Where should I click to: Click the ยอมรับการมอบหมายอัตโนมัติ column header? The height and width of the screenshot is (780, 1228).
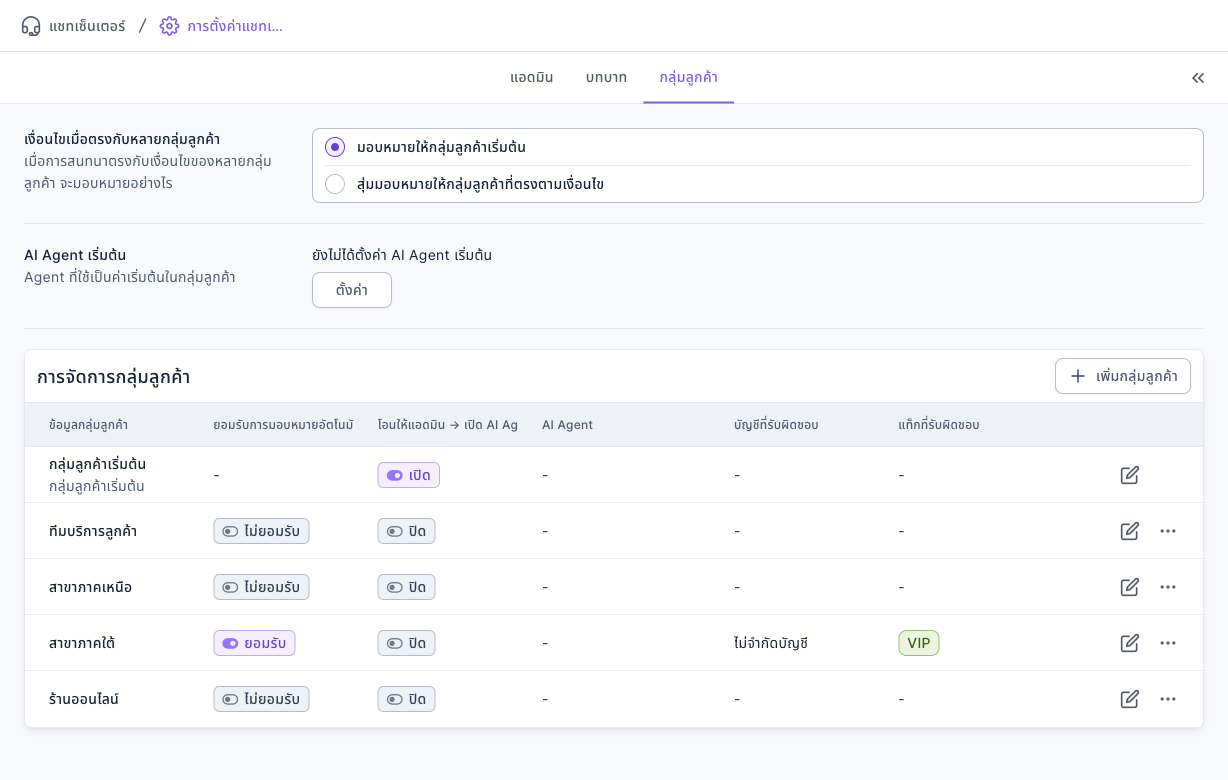pyautogui.click(x=283, y=425)
